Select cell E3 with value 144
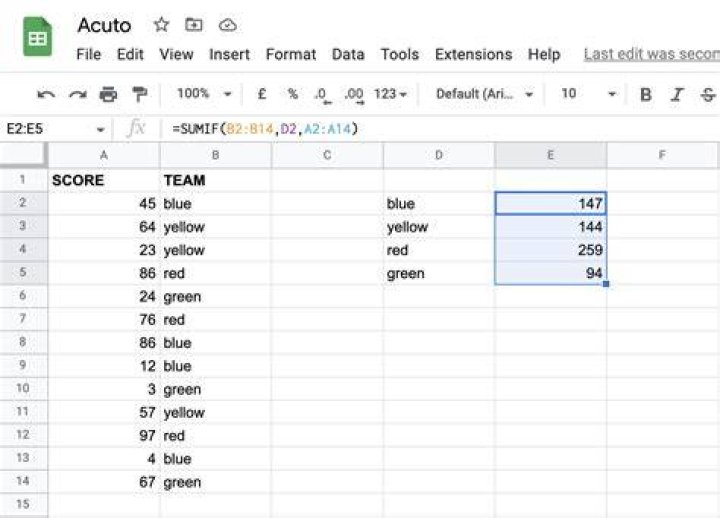This screenshot has height=518, width=720. tap(551, 227)
